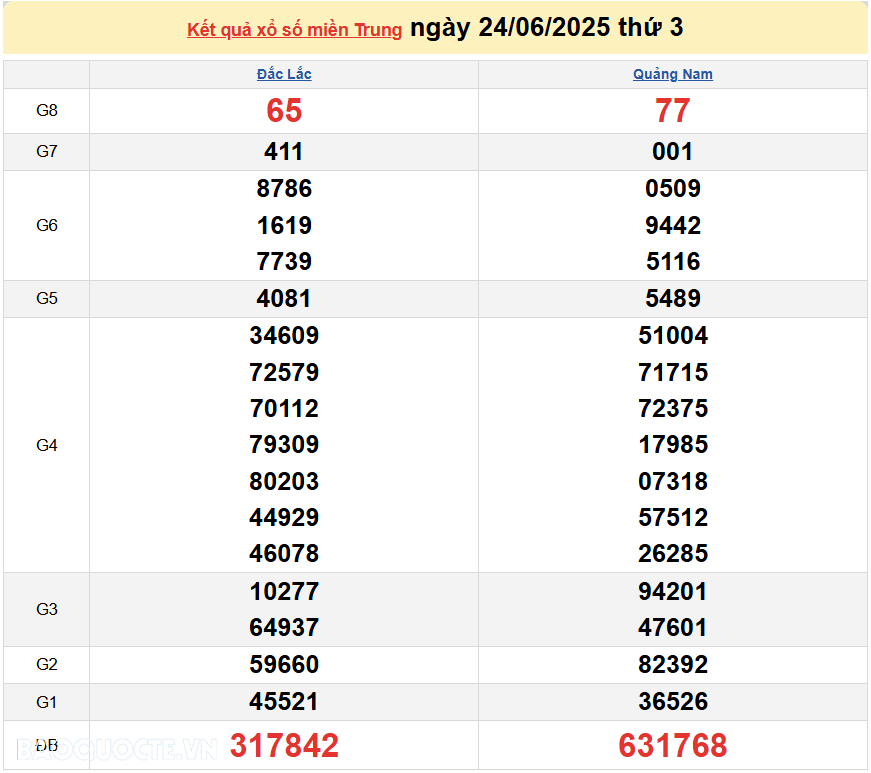Viewport: 871px width, 773px height.
Task: Click G4 number 71715
Action: coord(673,372)
